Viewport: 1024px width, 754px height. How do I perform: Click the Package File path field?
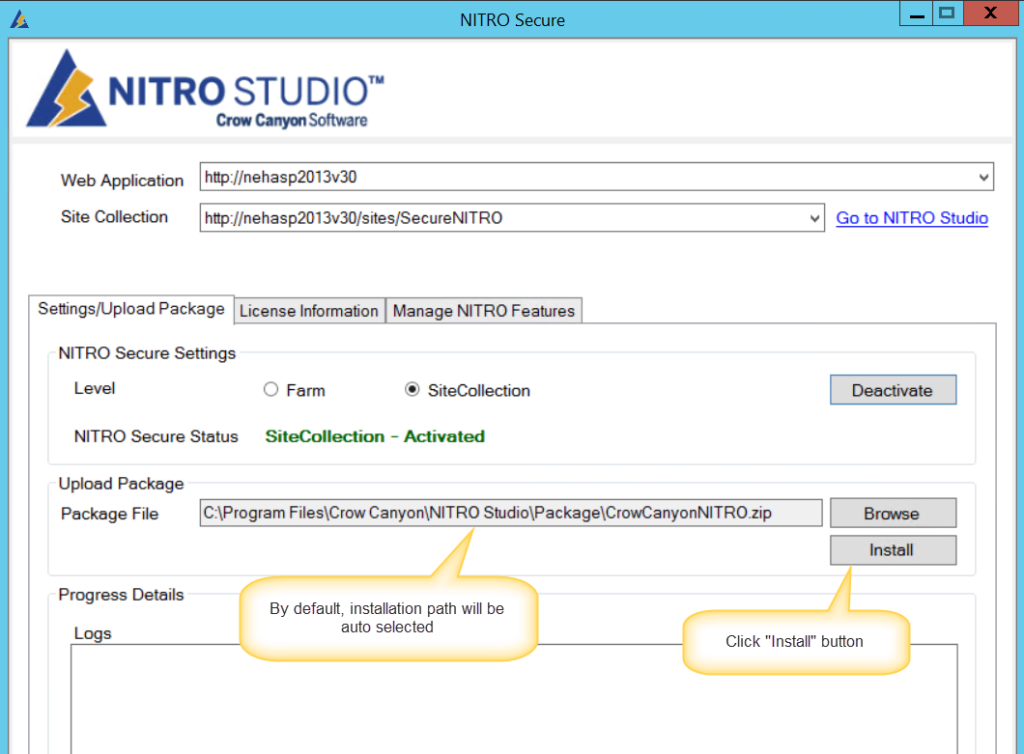(x=510, y=512)
